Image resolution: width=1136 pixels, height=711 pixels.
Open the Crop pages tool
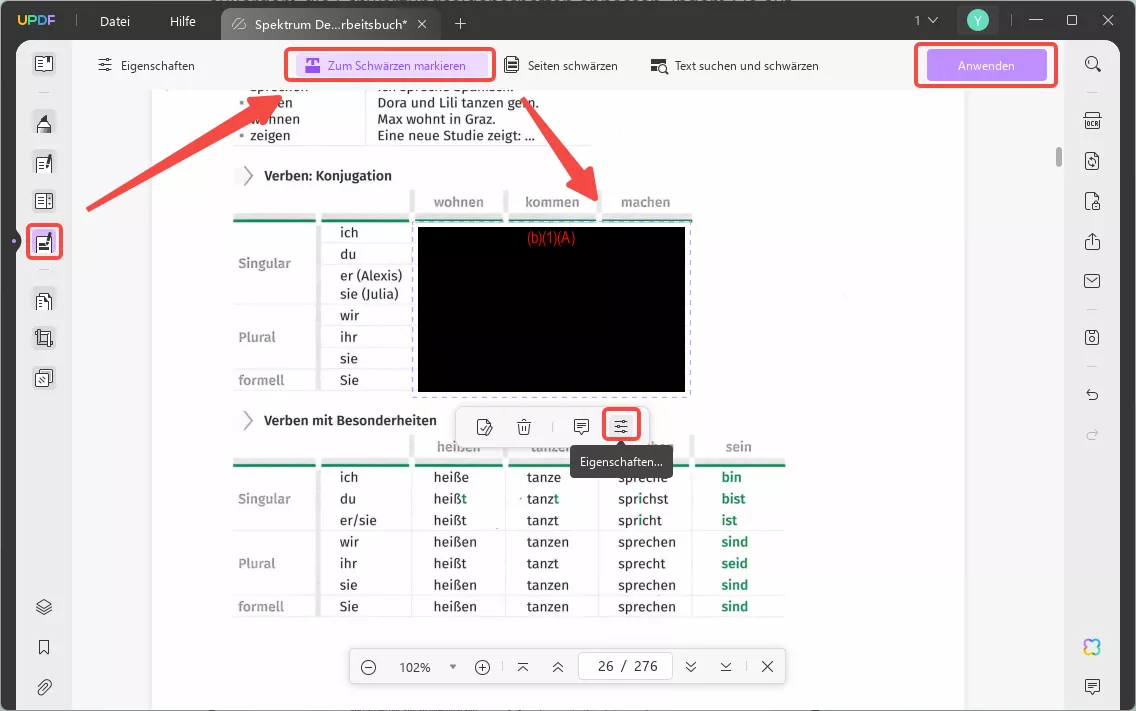[x=43, y=338]
